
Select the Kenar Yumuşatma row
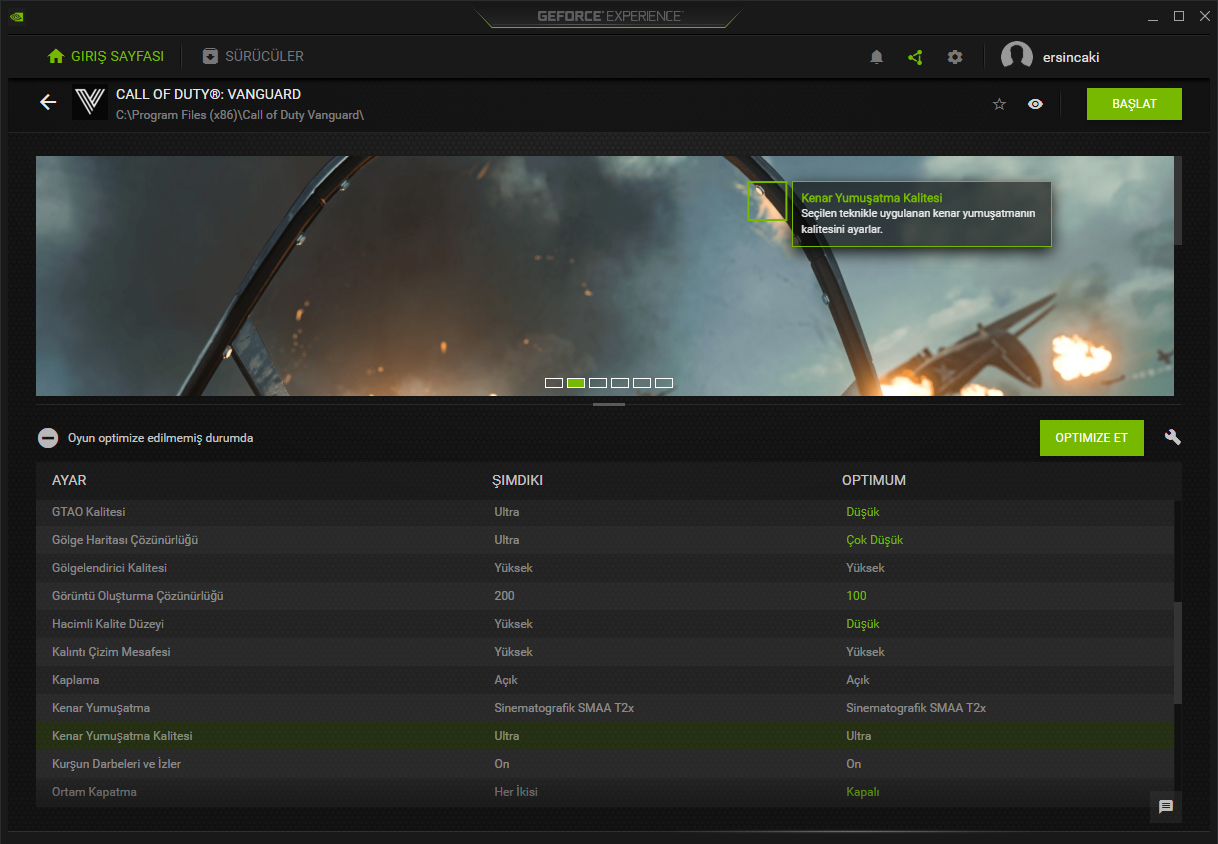tap(605, 708)
